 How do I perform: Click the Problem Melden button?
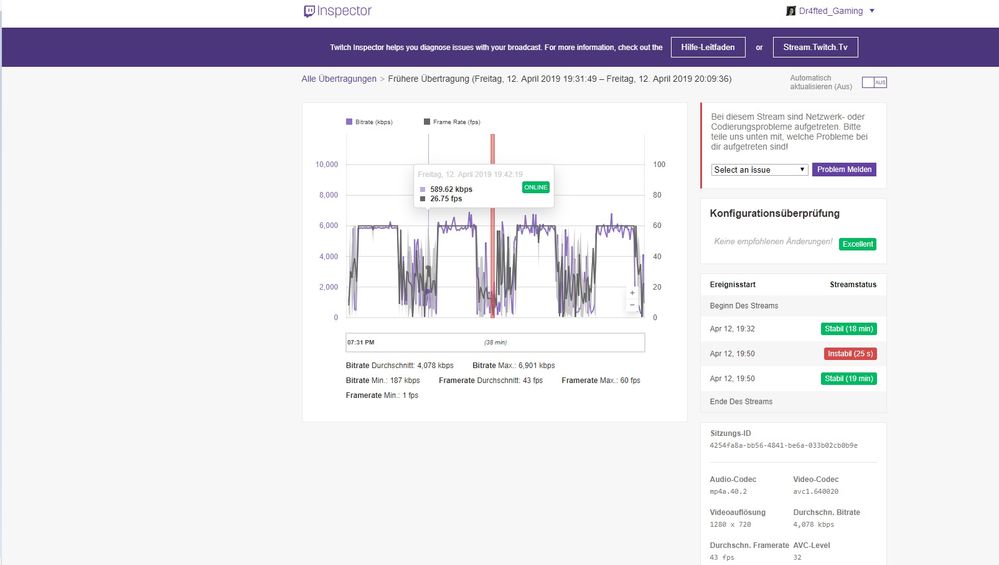pos(844,169)
